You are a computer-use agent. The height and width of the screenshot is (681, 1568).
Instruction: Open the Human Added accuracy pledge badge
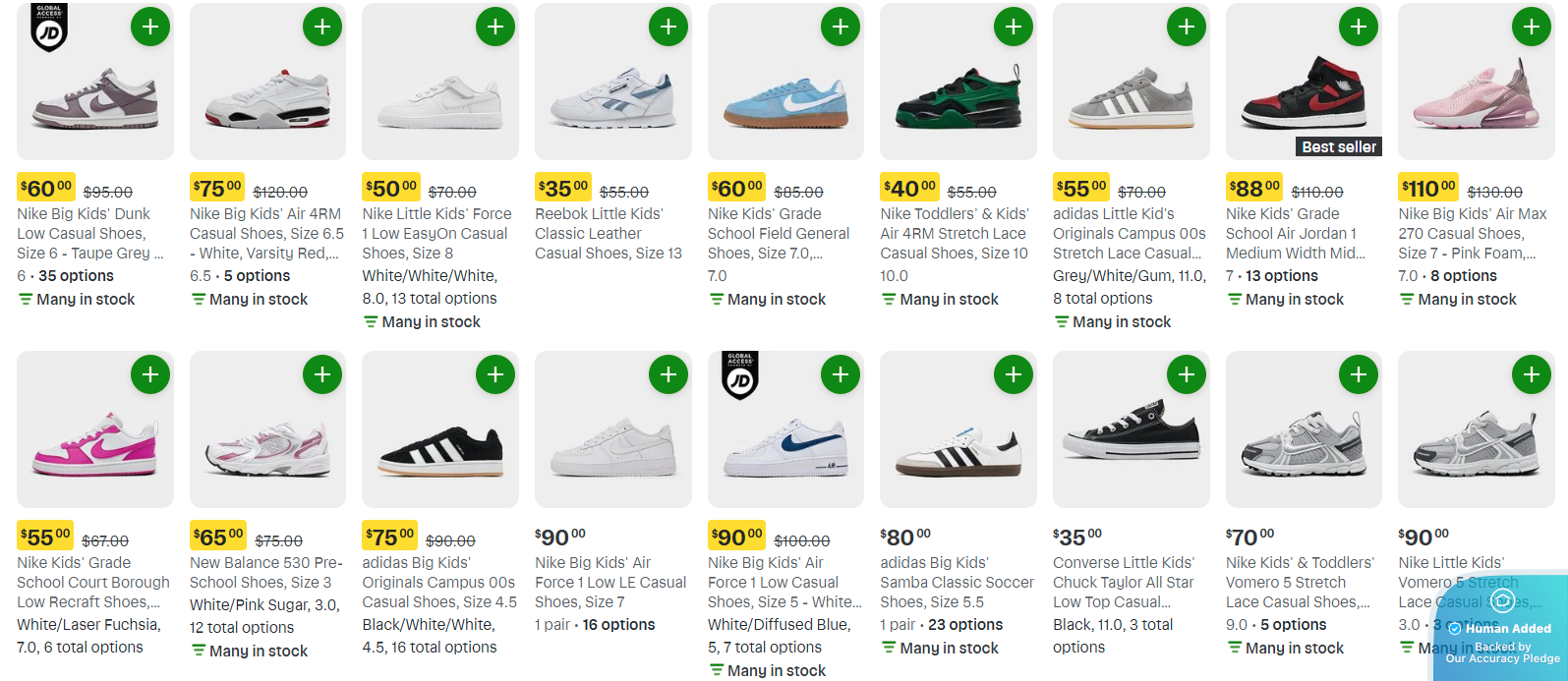tap(1501, 629)
